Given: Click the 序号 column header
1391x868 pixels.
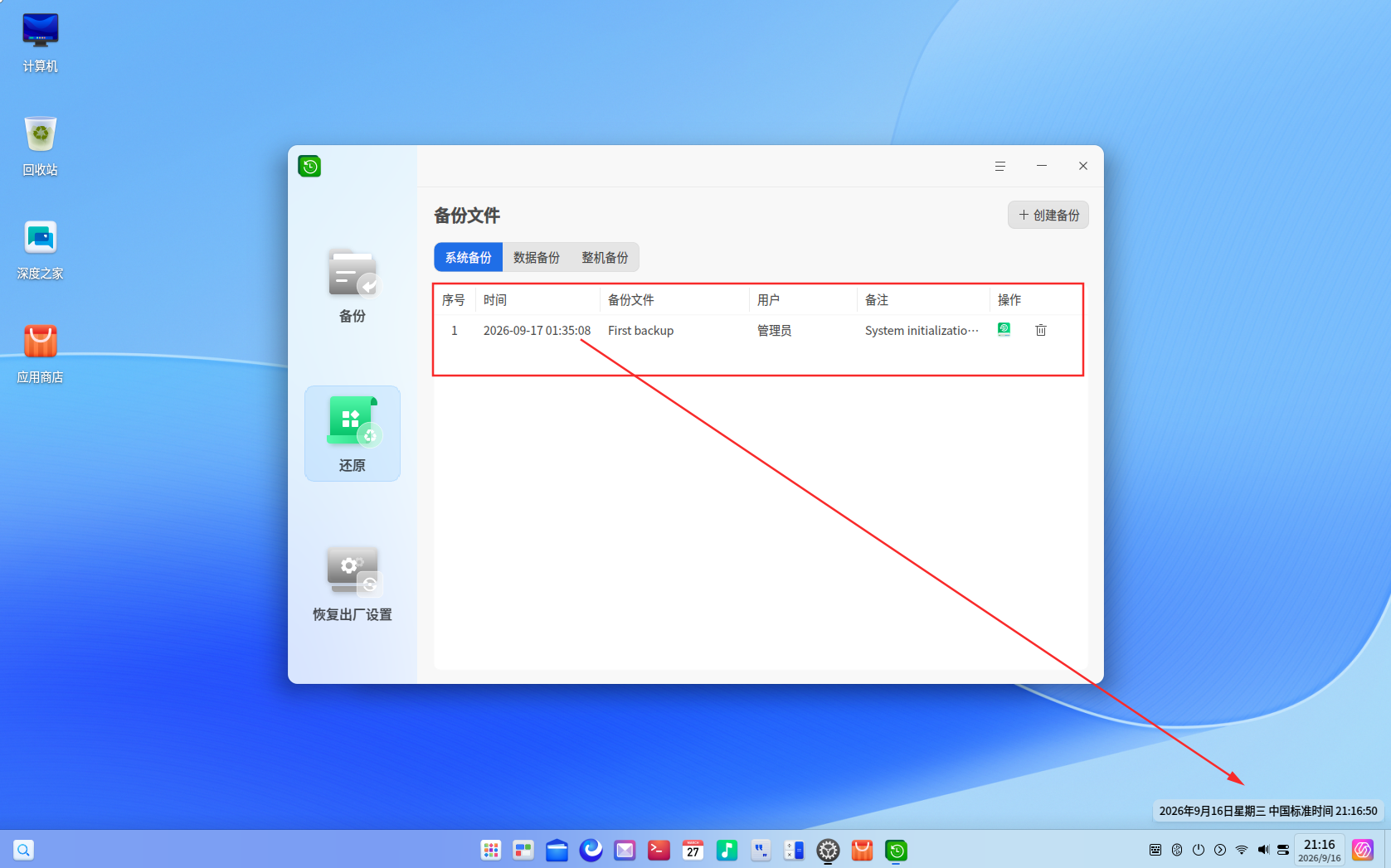Looking at the screenshot, I should pos(454,300).
